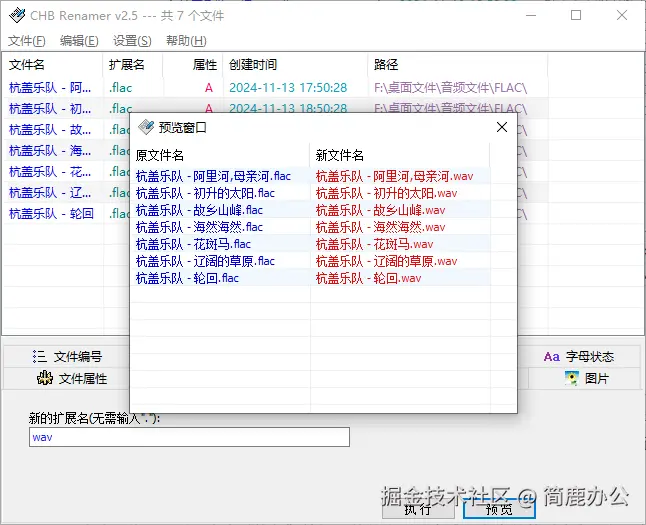Click new name 阿里河,母亲河.wav in preview
This screenshot has width=646, height=525.
pyautogui.click(x=394, y=176)
